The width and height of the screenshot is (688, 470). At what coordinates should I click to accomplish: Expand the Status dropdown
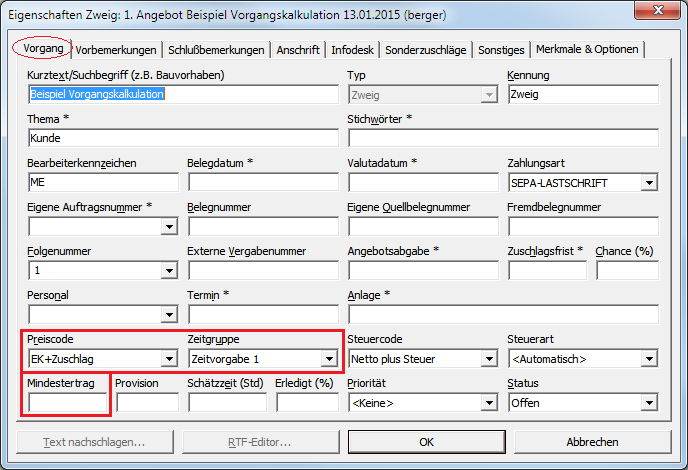click(x=649, y=403)
